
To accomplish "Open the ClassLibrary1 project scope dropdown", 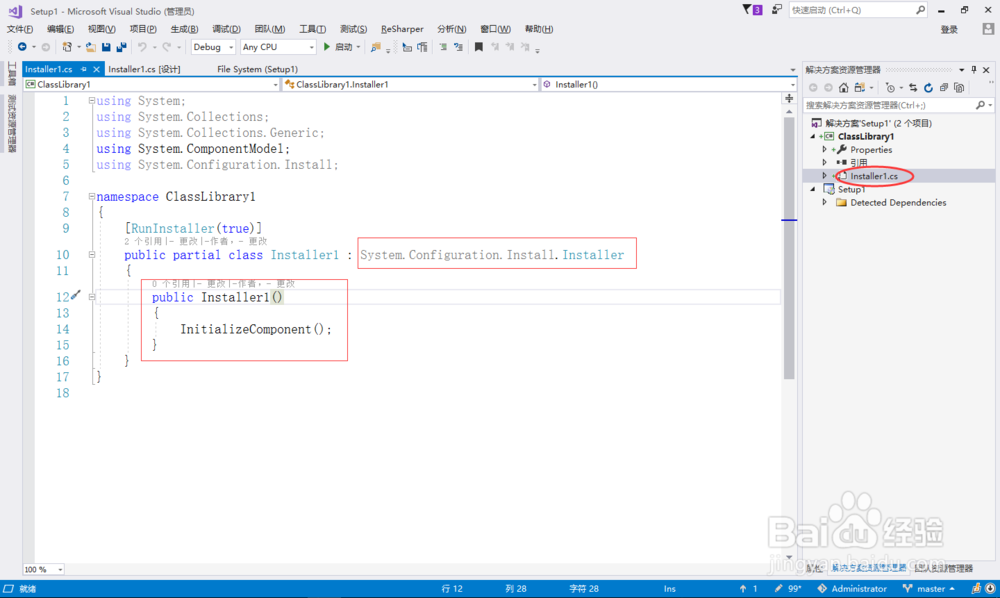I will tap(152, 84).
